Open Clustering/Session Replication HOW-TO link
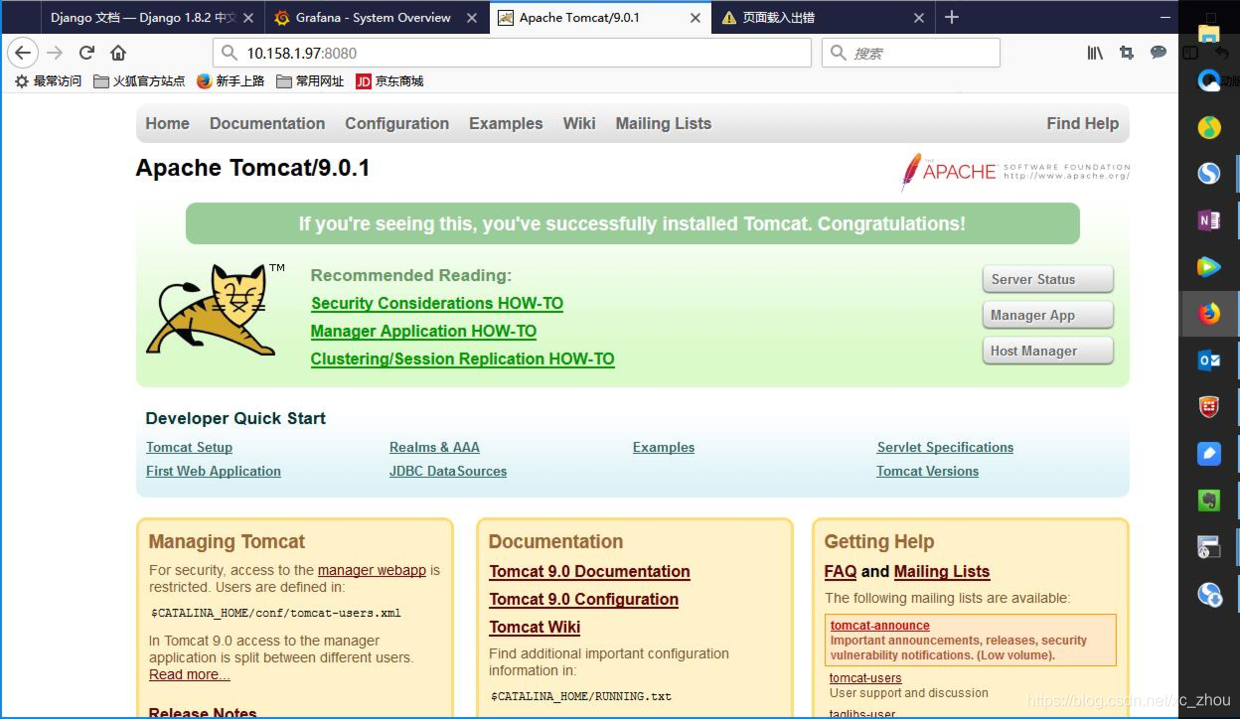The height and width of the screenshot is (719, 1240). (462, 359)
